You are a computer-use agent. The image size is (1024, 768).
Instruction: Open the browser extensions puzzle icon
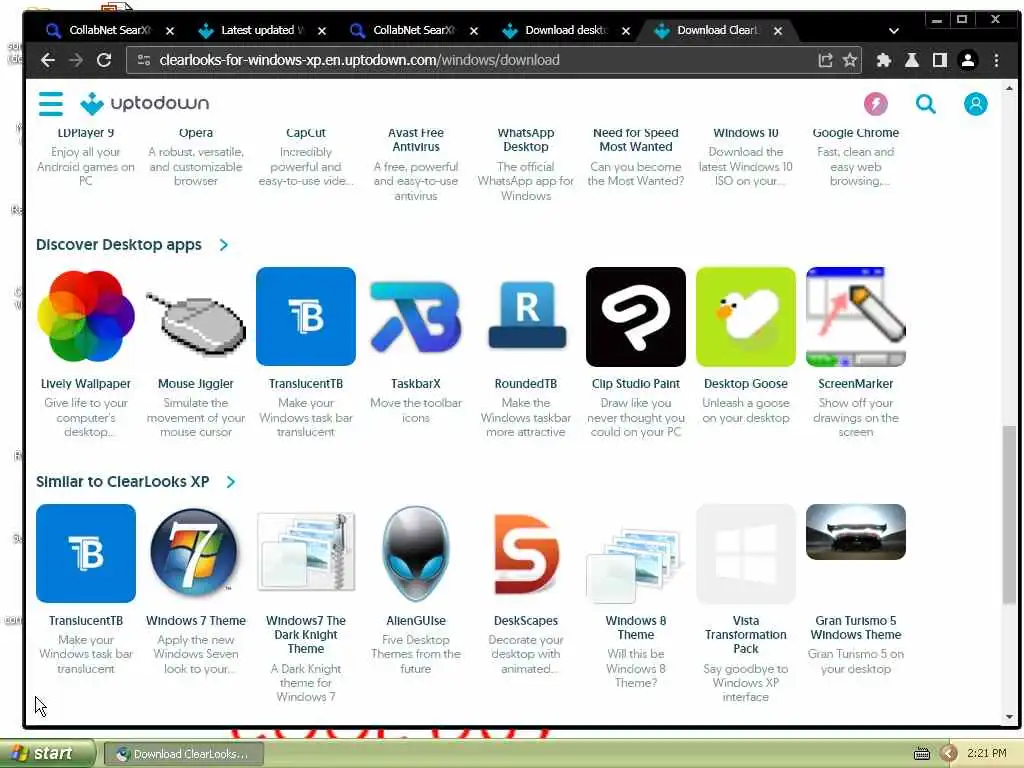point(884,61)
